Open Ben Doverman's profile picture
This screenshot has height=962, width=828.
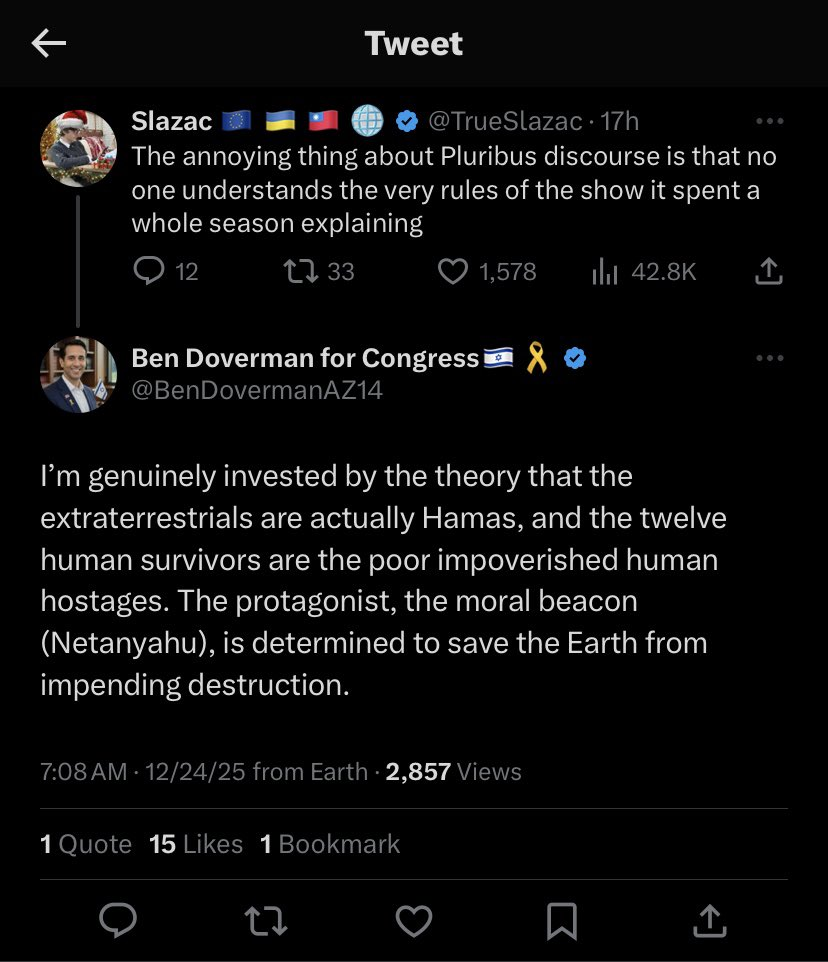[x=79, y=374]
